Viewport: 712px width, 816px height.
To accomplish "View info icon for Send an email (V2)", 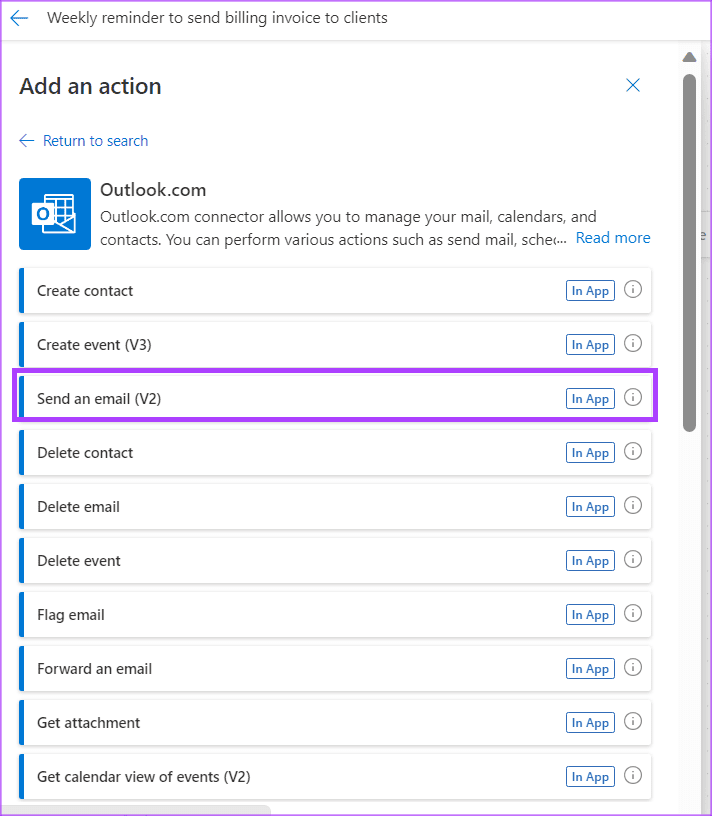I will click(x=632, y=398).
